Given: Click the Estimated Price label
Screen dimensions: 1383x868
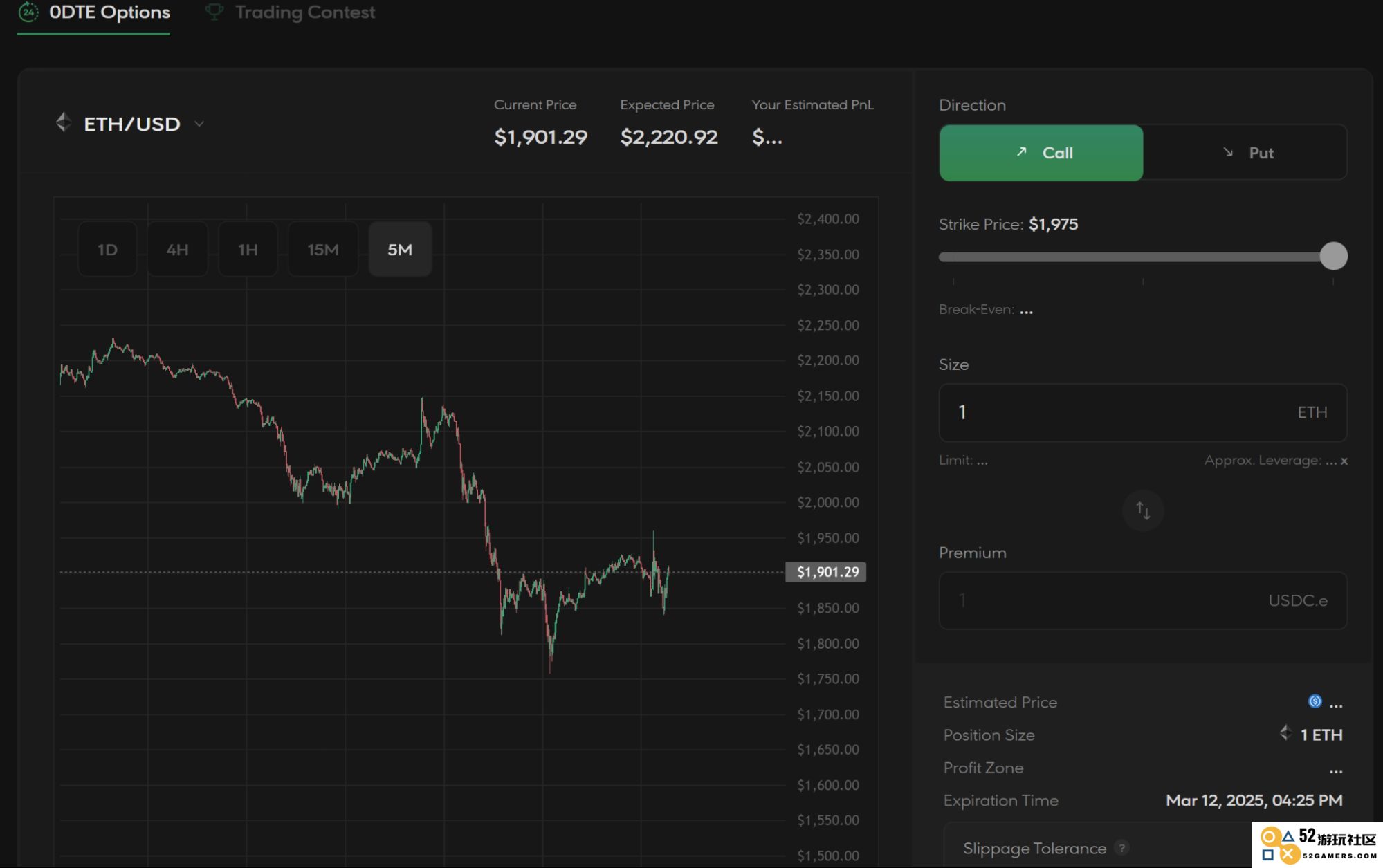Looking at the screenshot, I should (x=1000, y=703).
